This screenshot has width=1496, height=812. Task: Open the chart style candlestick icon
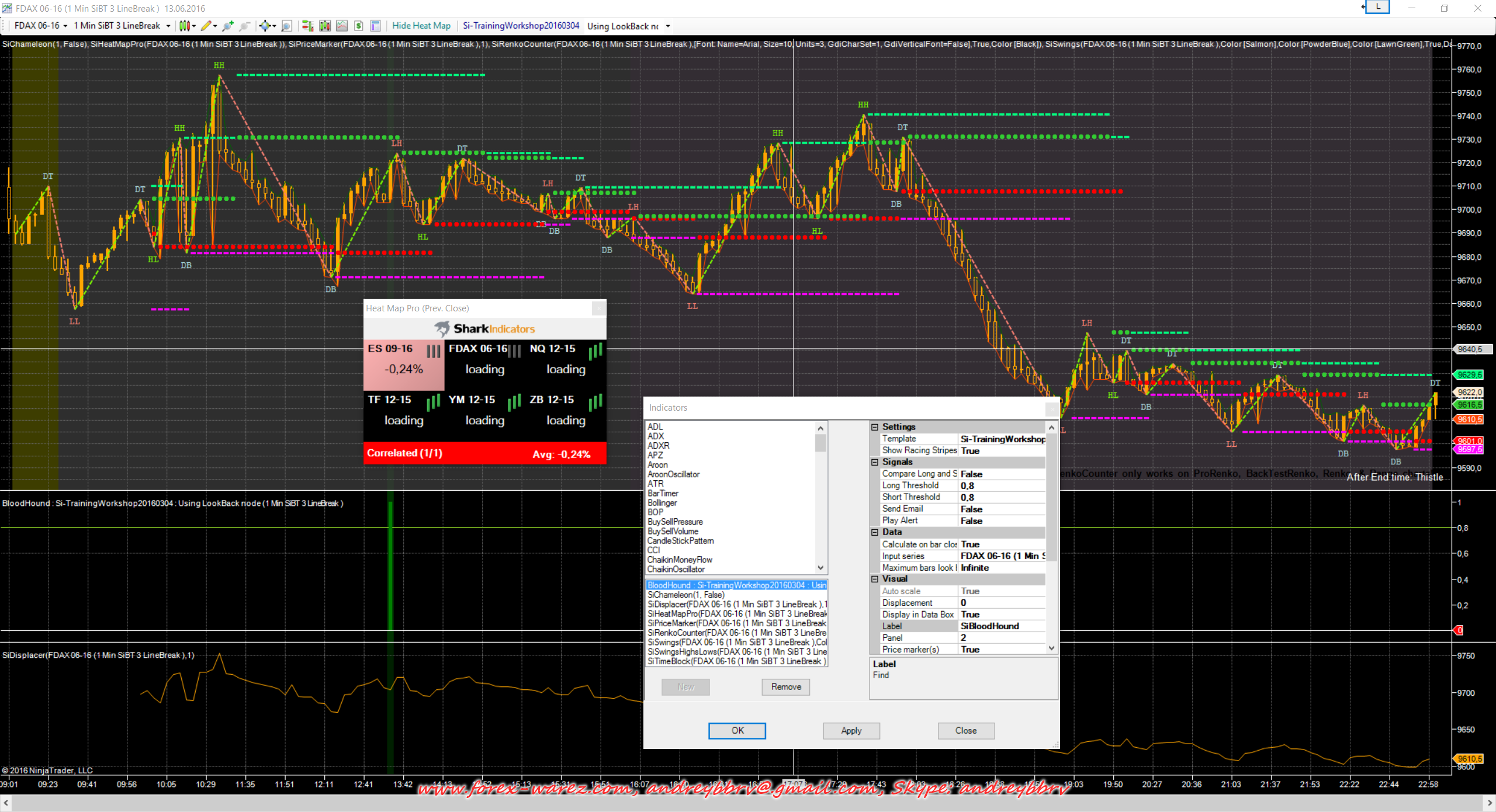point(185,26)
